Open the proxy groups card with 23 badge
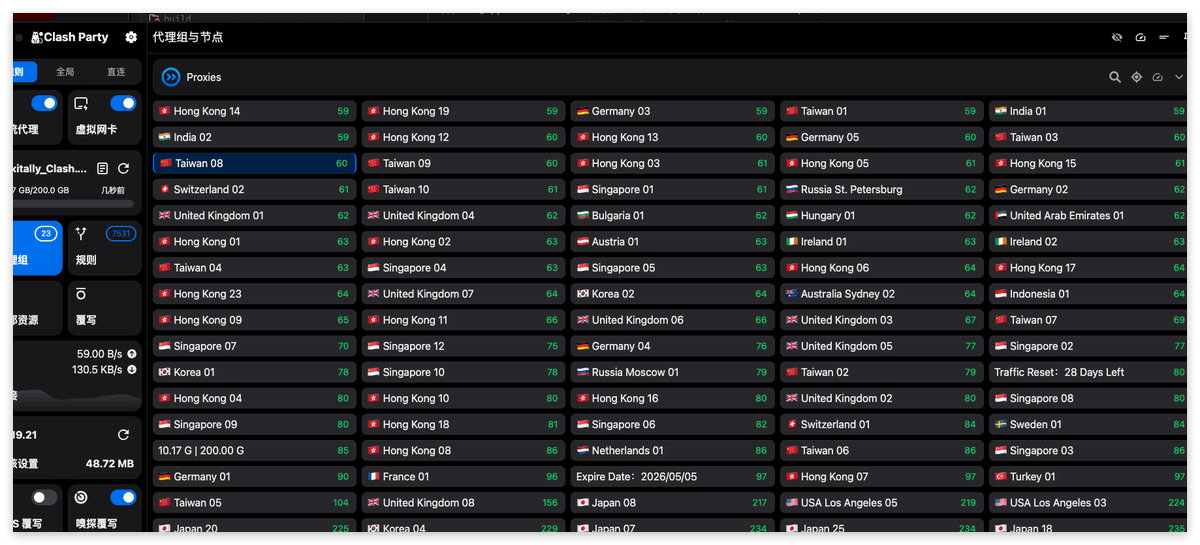The width and height of the screenshot is (1200, 545). (x=38, y=248)
